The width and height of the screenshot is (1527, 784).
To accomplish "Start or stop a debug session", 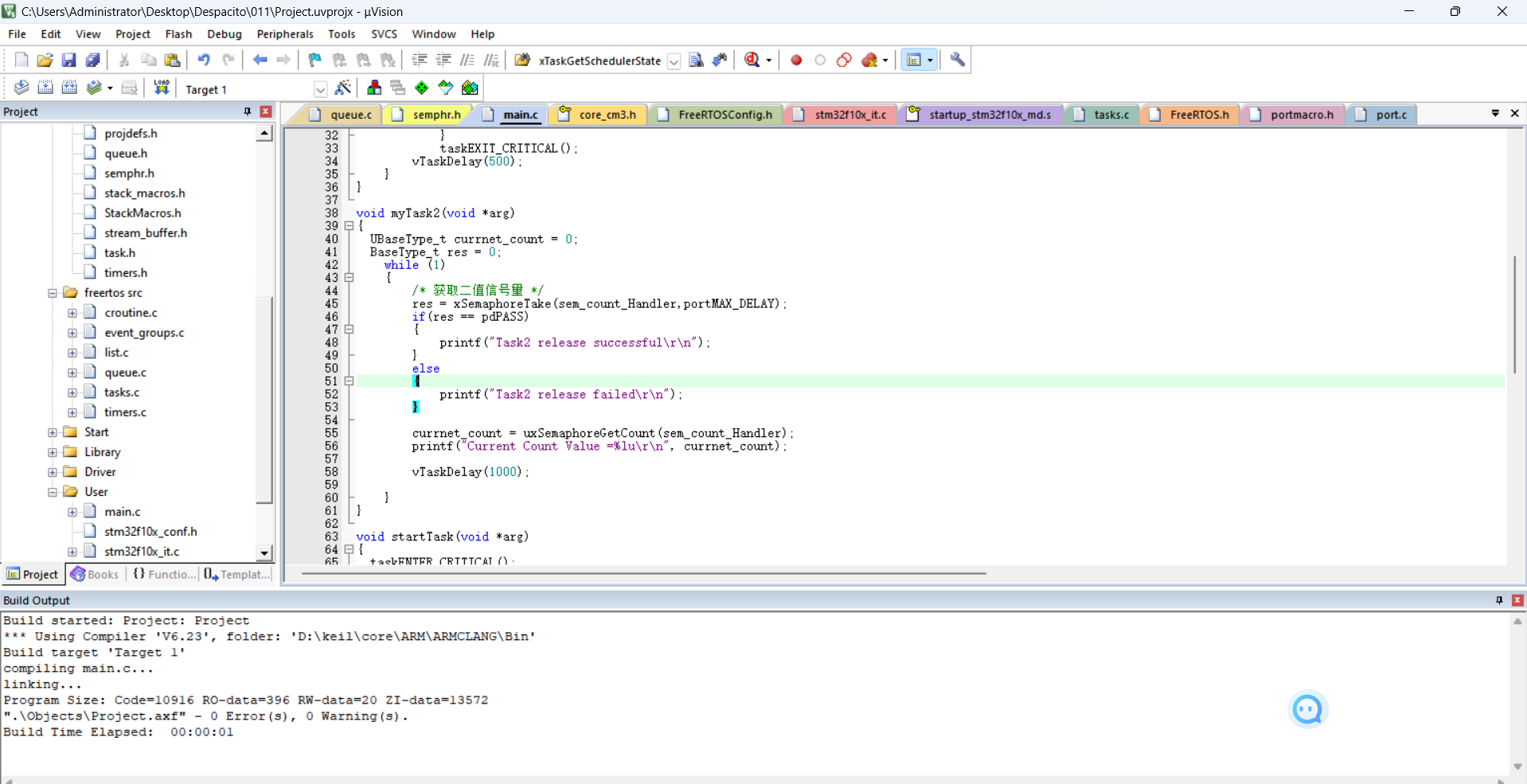I will (752, 60).
